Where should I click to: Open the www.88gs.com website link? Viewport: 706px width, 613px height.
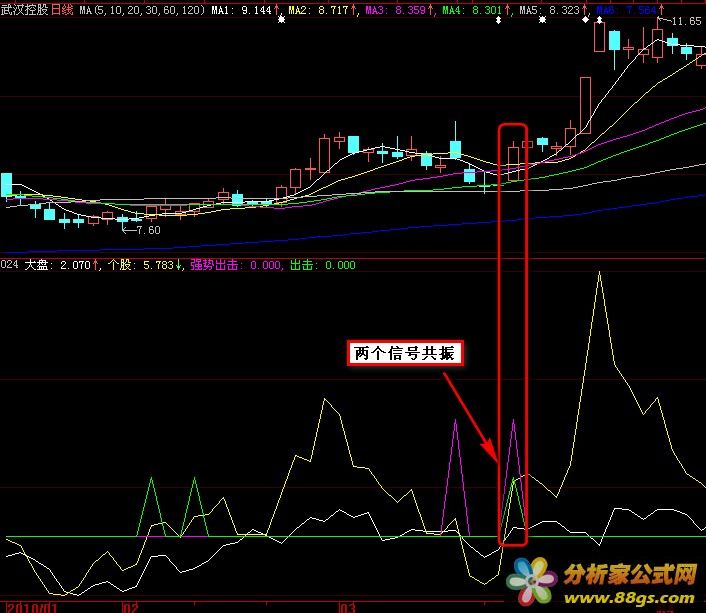[628, 597]
